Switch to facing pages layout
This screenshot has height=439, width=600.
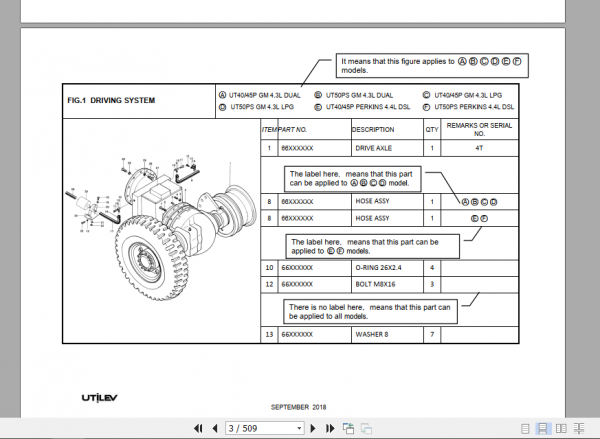(561, 429)
